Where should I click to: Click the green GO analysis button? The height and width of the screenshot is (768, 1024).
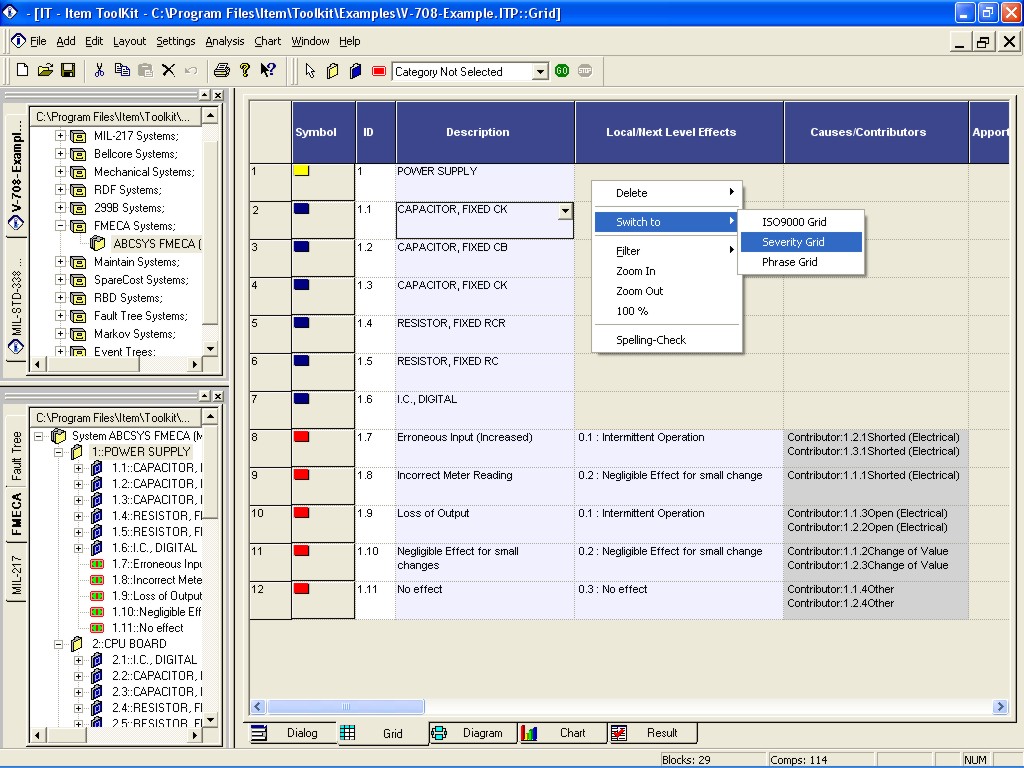(x=562, y=71)
